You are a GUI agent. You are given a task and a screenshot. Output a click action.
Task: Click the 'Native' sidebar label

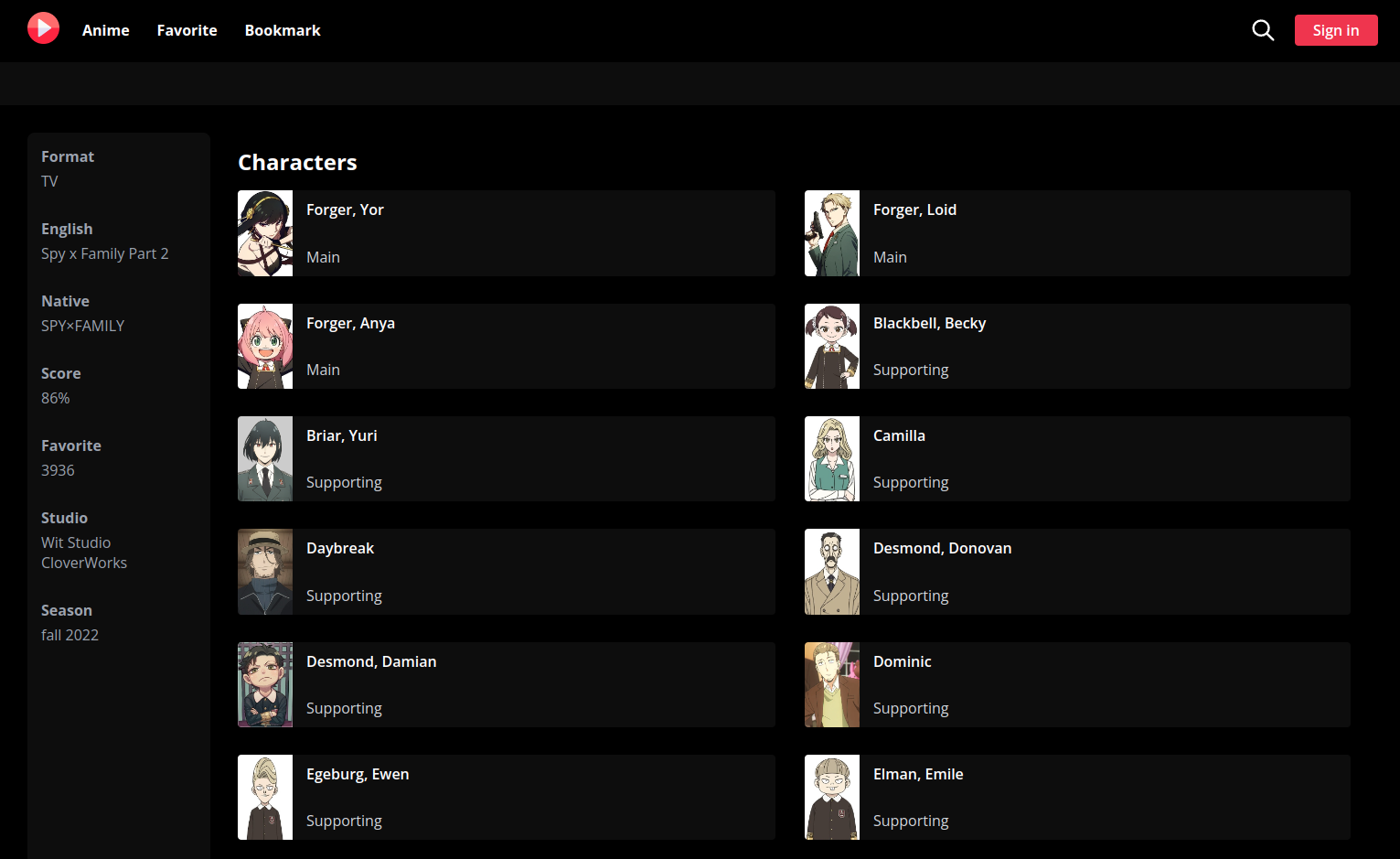[x=65, y=301]
